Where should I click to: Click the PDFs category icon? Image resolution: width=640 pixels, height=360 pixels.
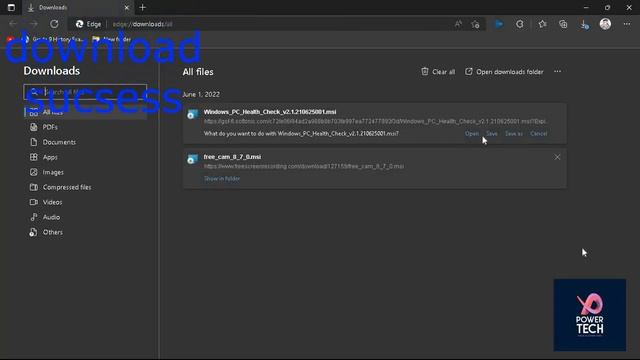click(33, 127)
